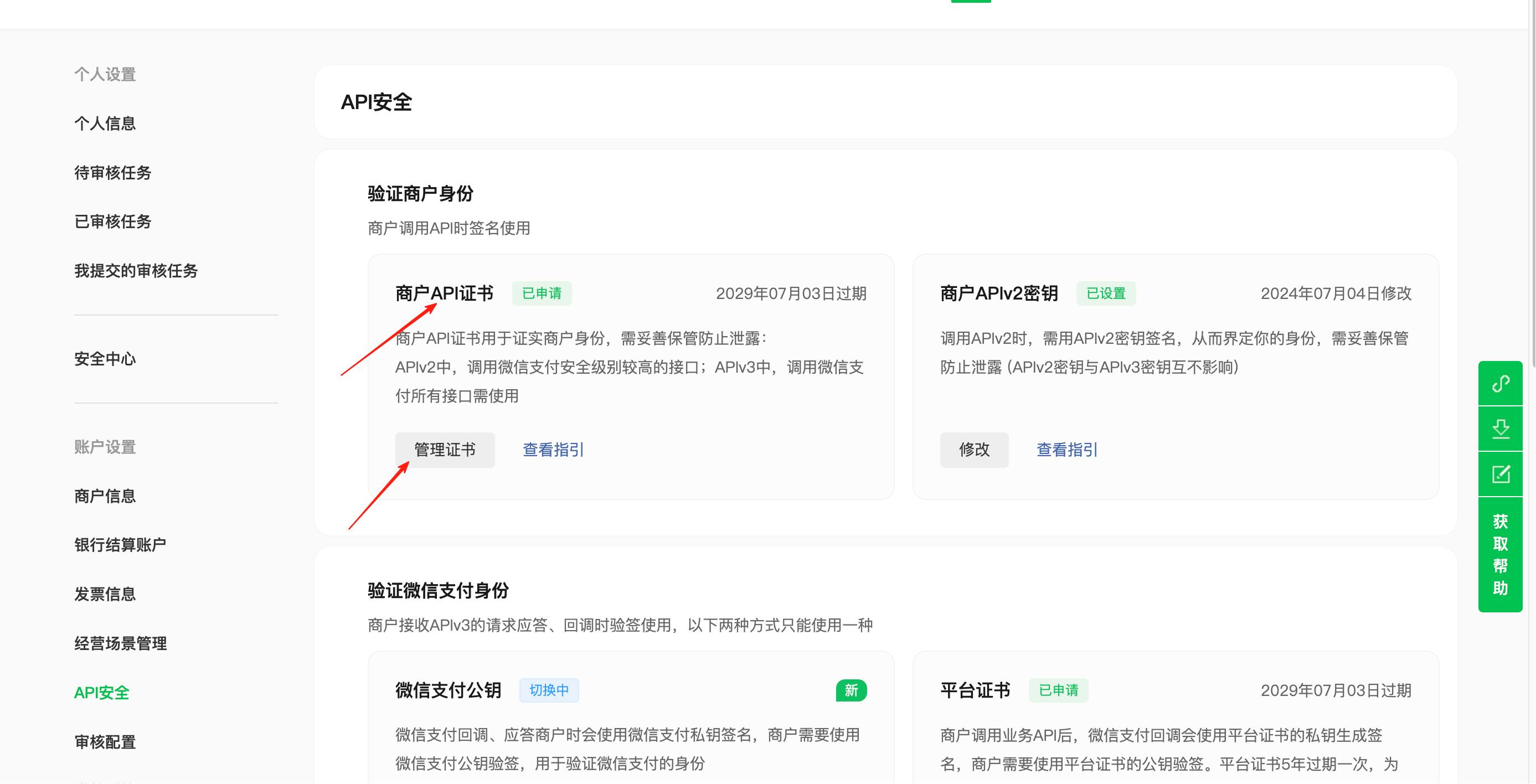Click the link icon in green sidebar

point(1500,383)
